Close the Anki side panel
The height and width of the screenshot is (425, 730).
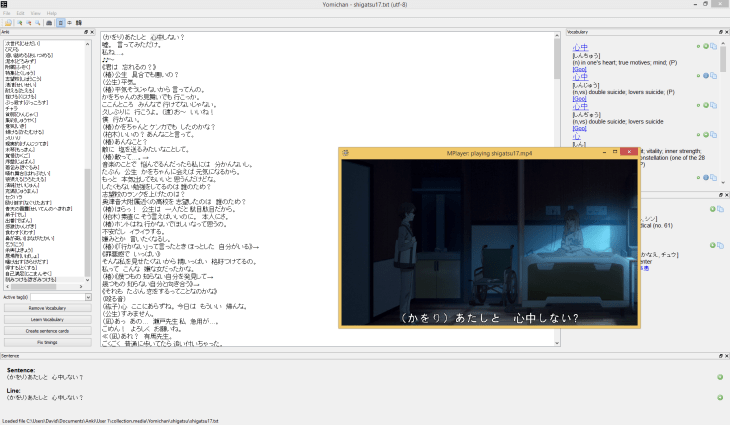click(x=92, y=33)
